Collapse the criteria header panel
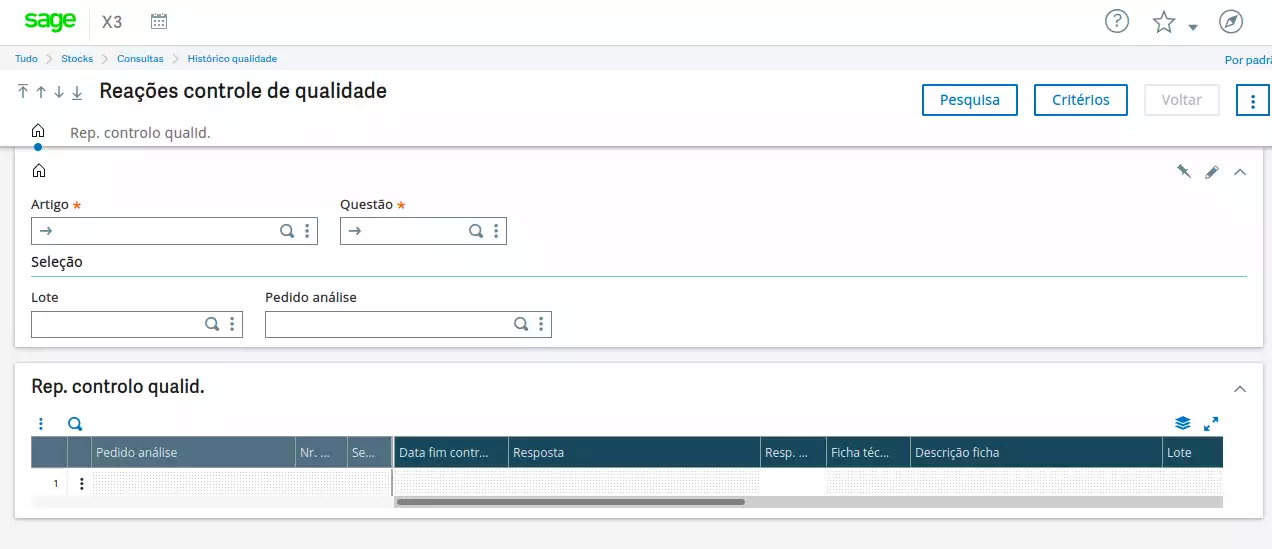 [1240, 172]
